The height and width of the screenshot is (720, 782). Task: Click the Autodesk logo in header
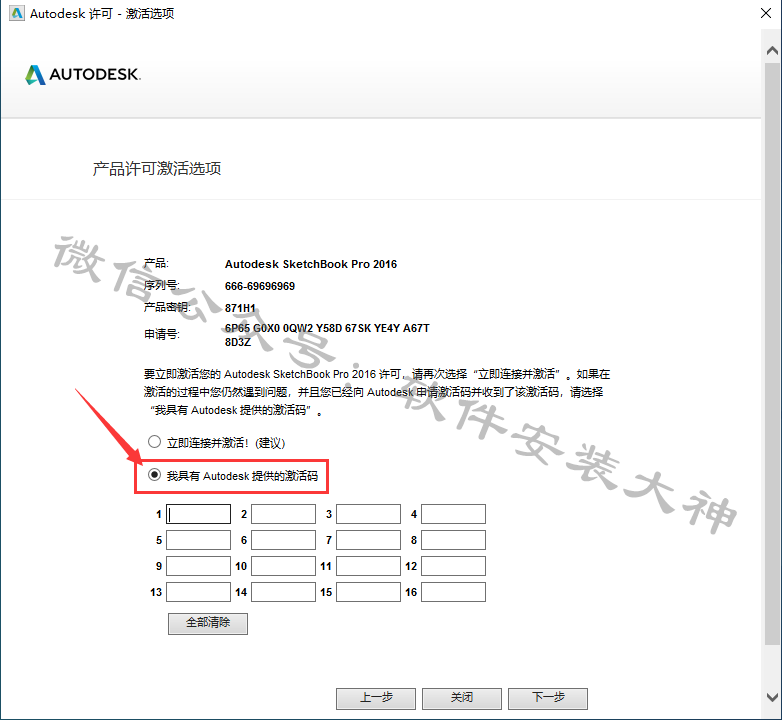pyautogui.click(x=83, y=75)
